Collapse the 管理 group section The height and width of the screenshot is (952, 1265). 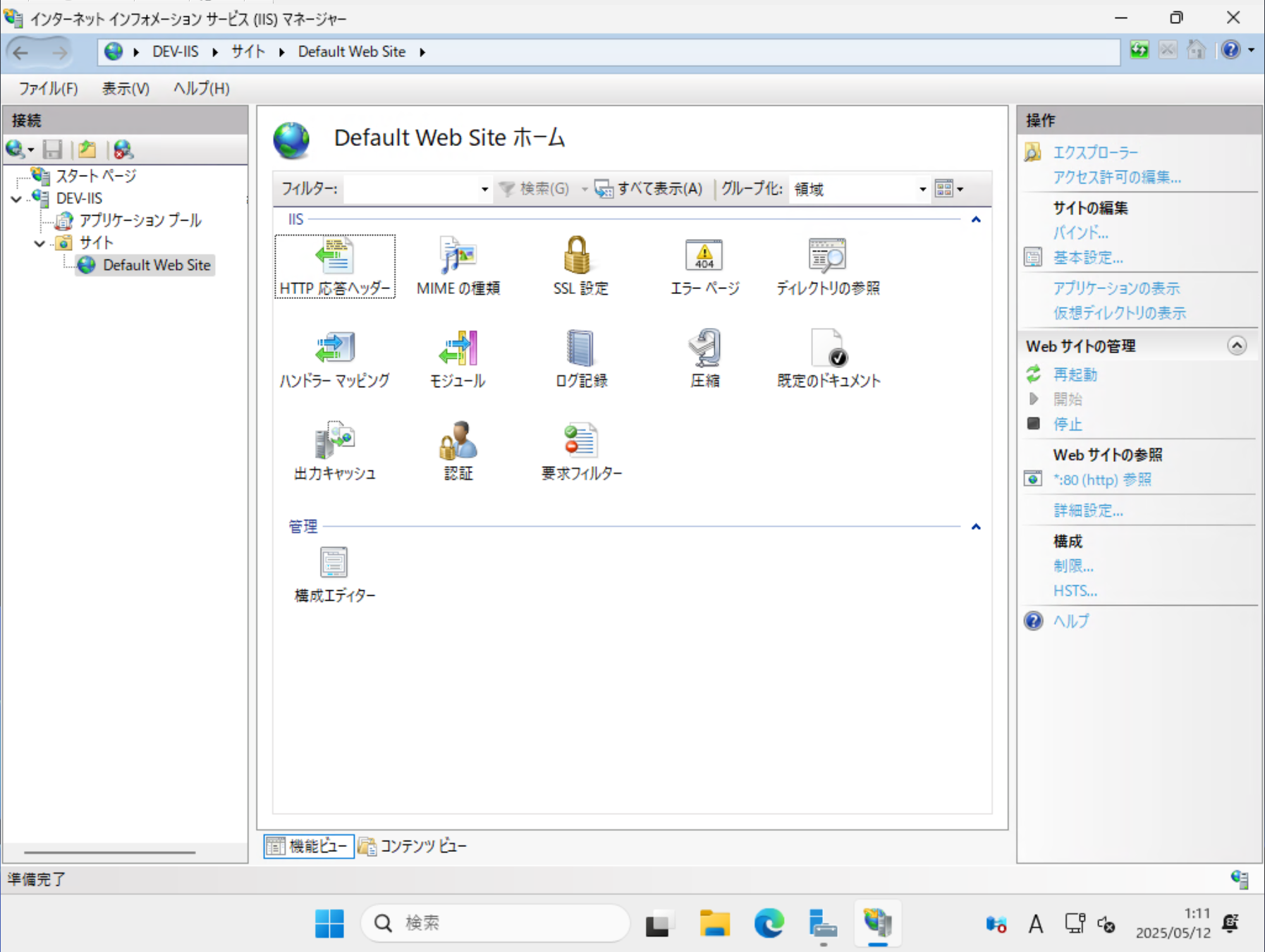(x=976, y=526)
